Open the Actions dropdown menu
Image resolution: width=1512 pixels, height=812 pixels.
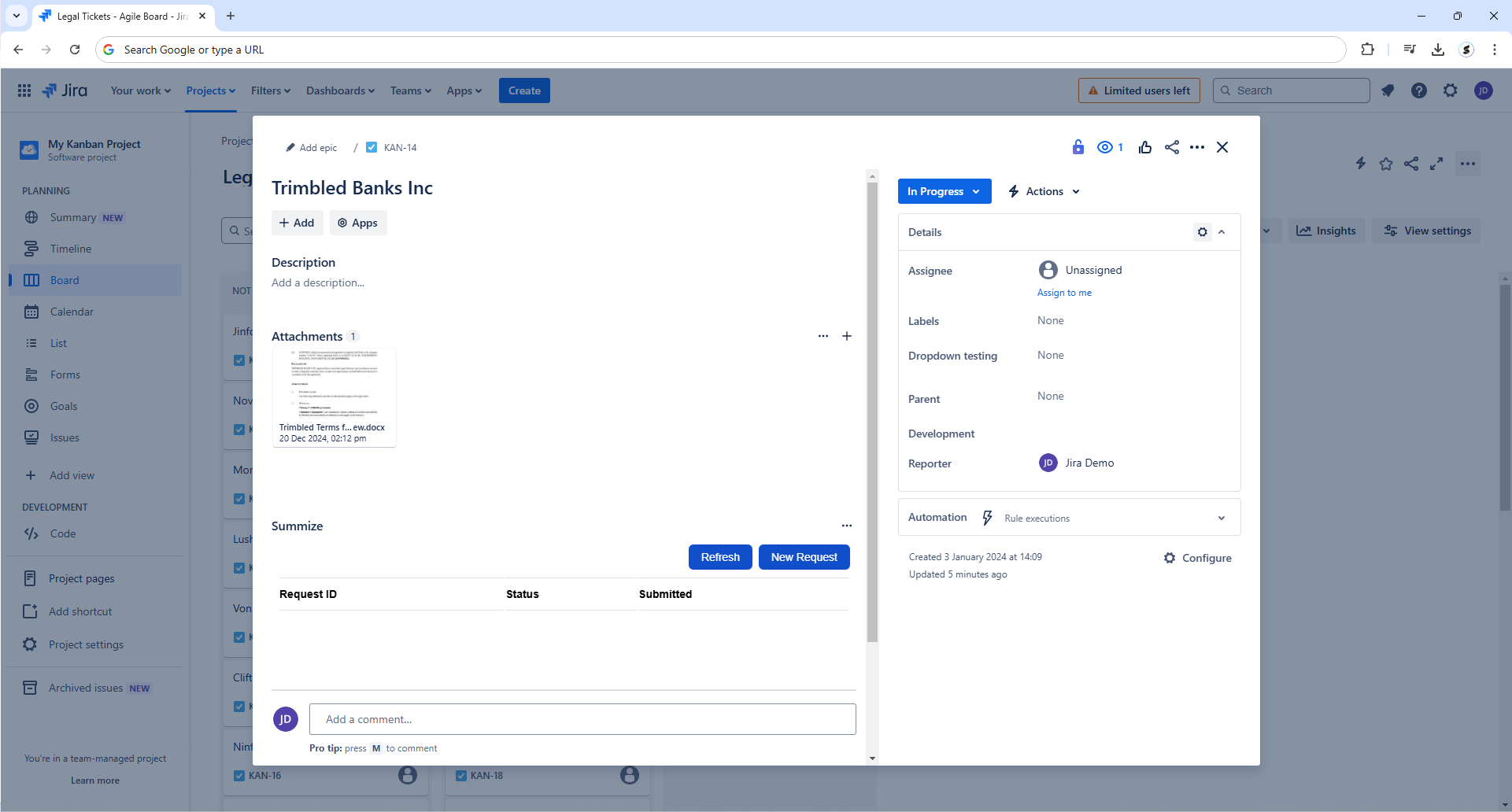[x=1044, y=191]
